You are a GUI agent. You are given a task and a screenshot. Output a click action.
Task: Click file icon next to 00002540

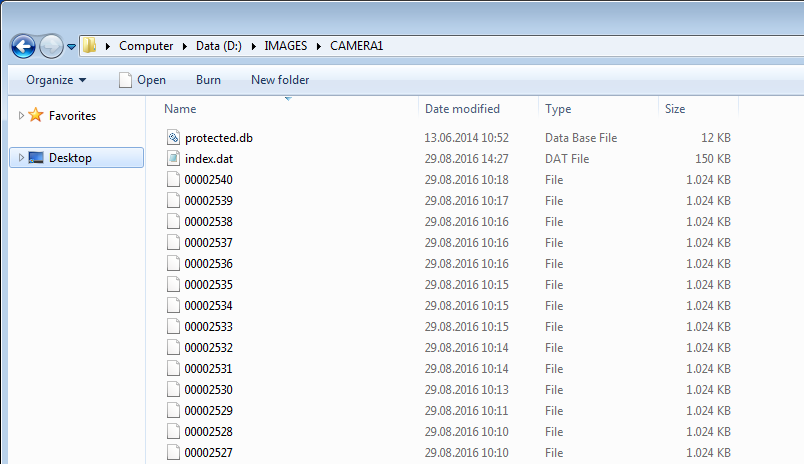click(173, 180)
